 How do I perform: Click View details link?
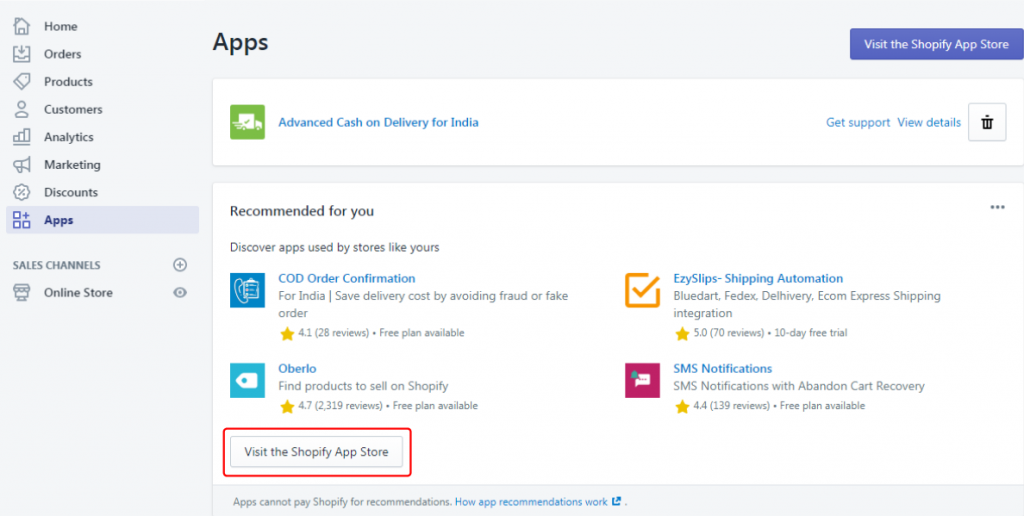tap(929, 122)
